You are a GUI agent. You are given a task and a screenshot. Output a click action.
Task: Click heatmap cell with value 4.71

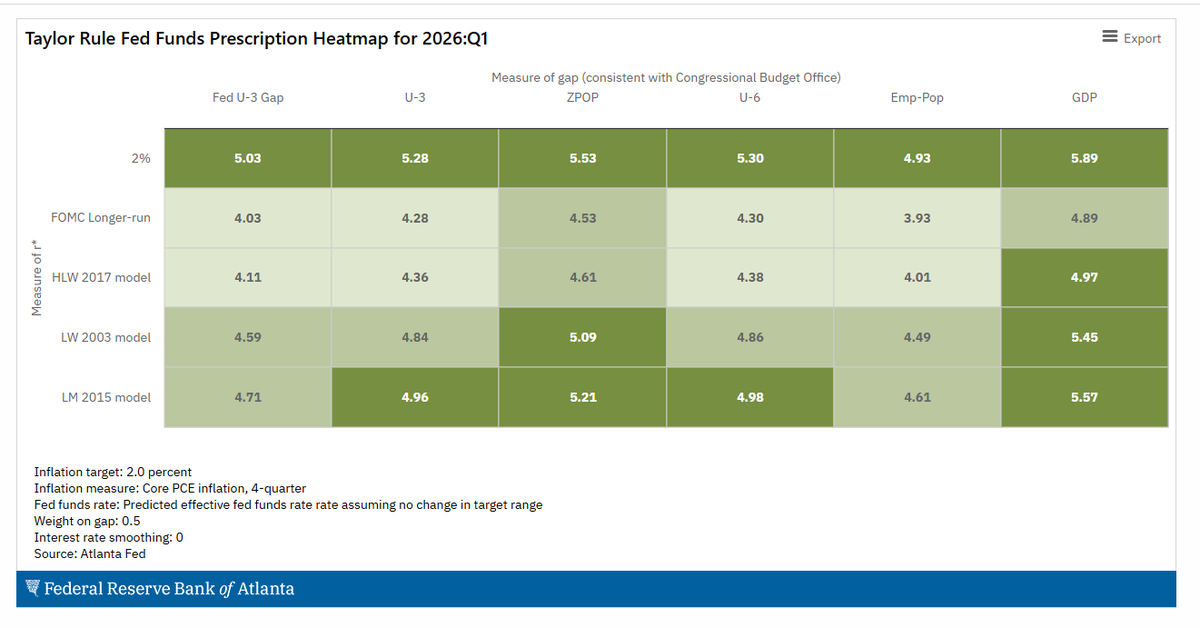tap(248, 397)
